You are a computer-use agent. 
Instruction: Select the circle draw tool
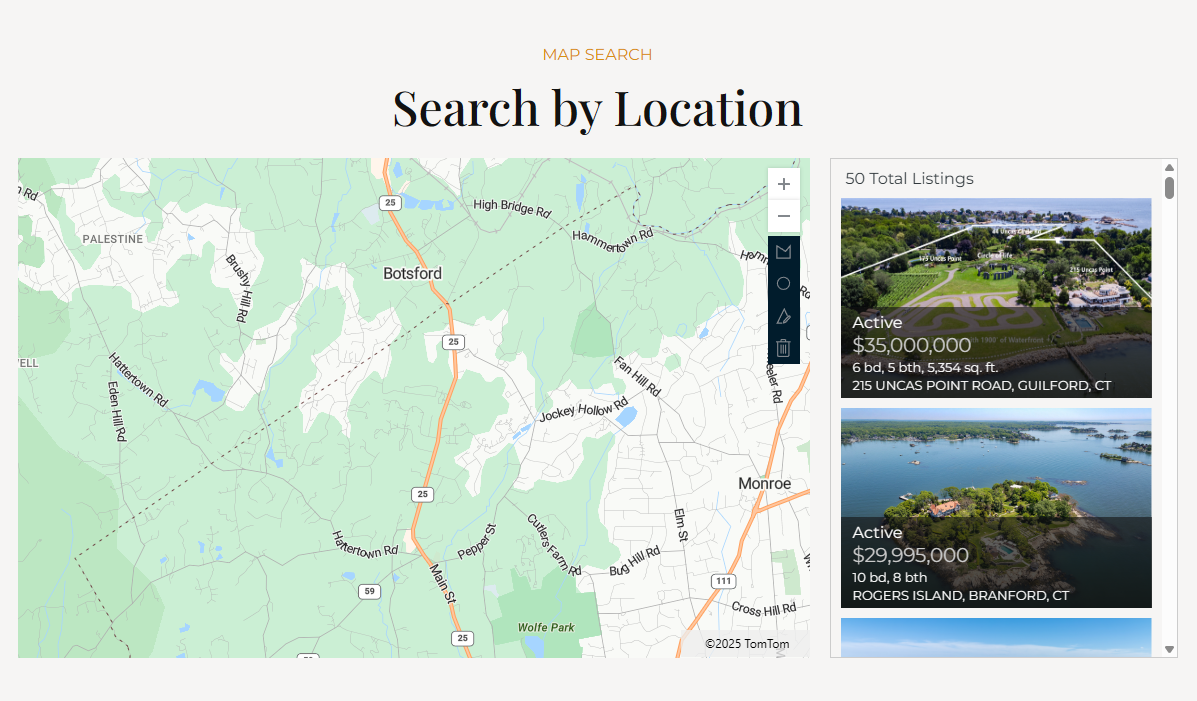[x=783, y=284]
